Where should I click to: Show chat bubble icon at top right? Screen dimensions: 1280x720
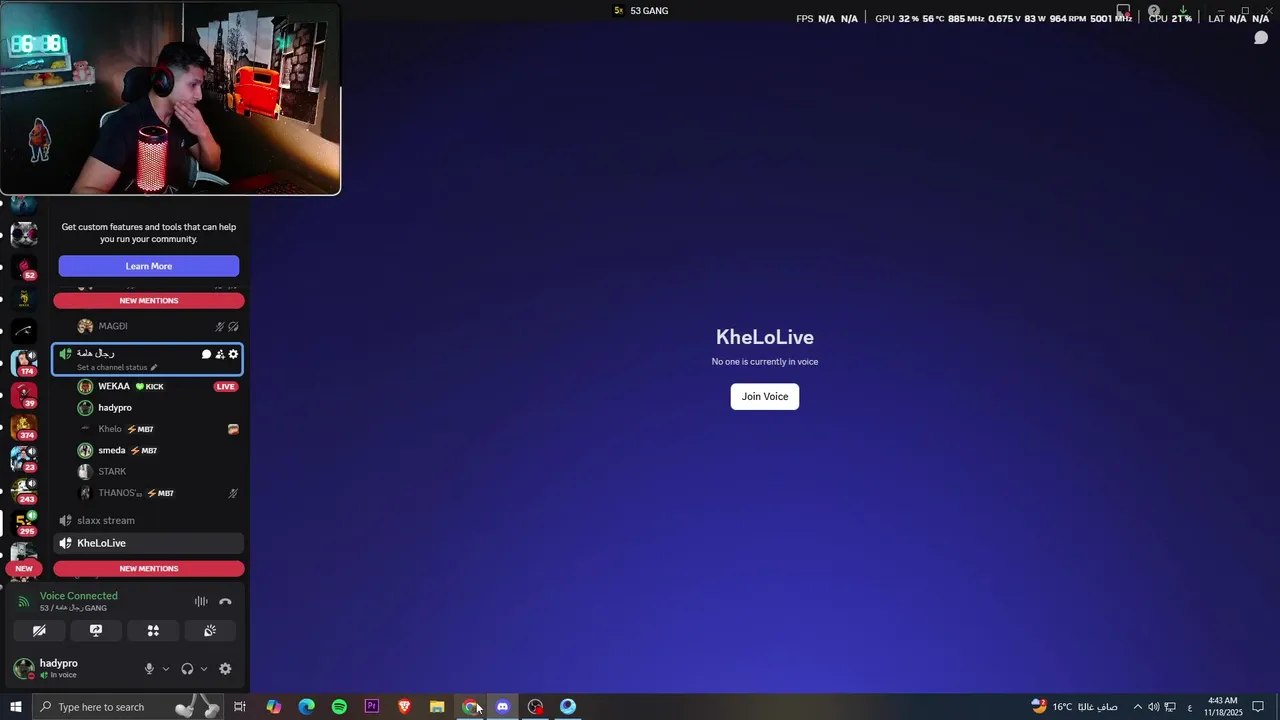tap(1261, 38)
